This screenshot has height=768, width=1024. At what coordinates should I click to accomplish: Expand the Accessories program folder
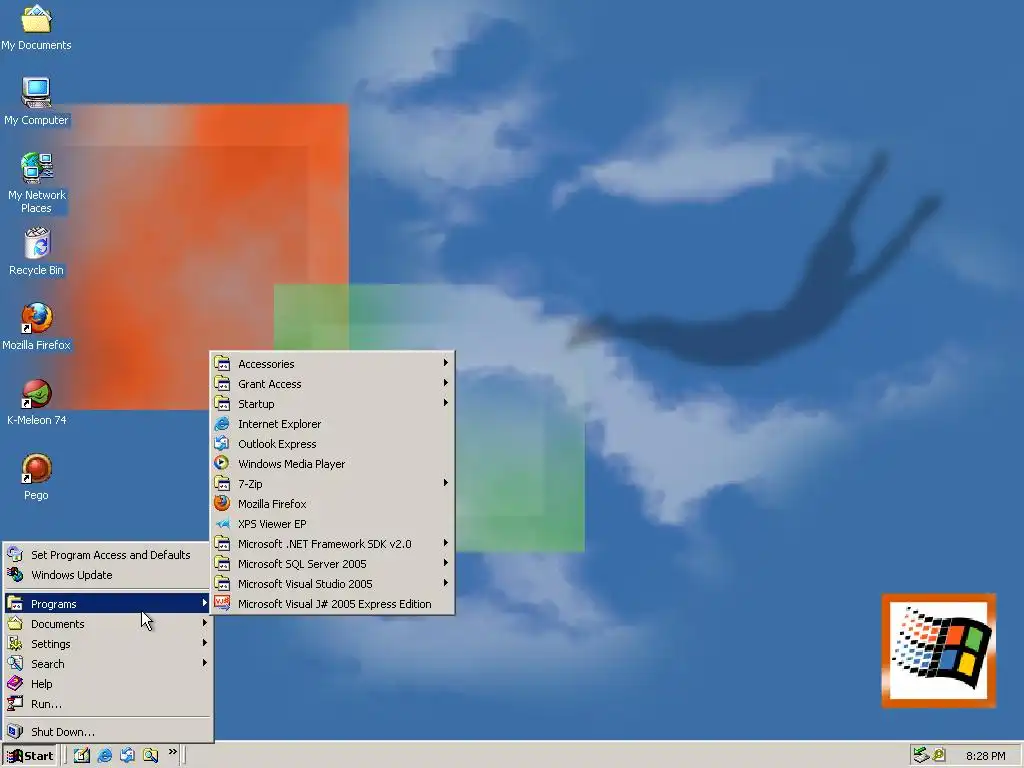pyautogui.click(x=332, y=364)
